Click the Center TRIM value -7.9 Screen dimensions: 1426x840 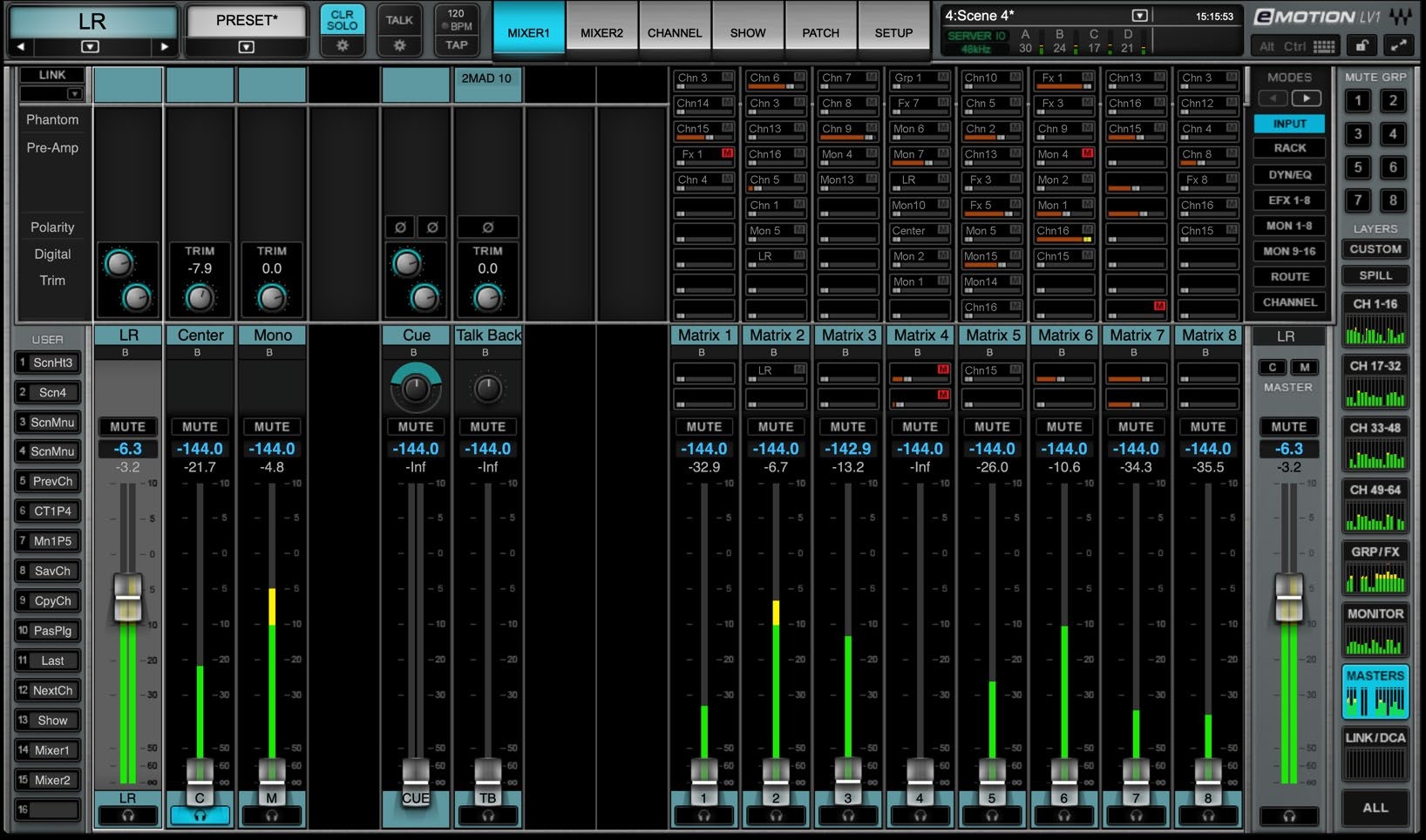(200, 268)
